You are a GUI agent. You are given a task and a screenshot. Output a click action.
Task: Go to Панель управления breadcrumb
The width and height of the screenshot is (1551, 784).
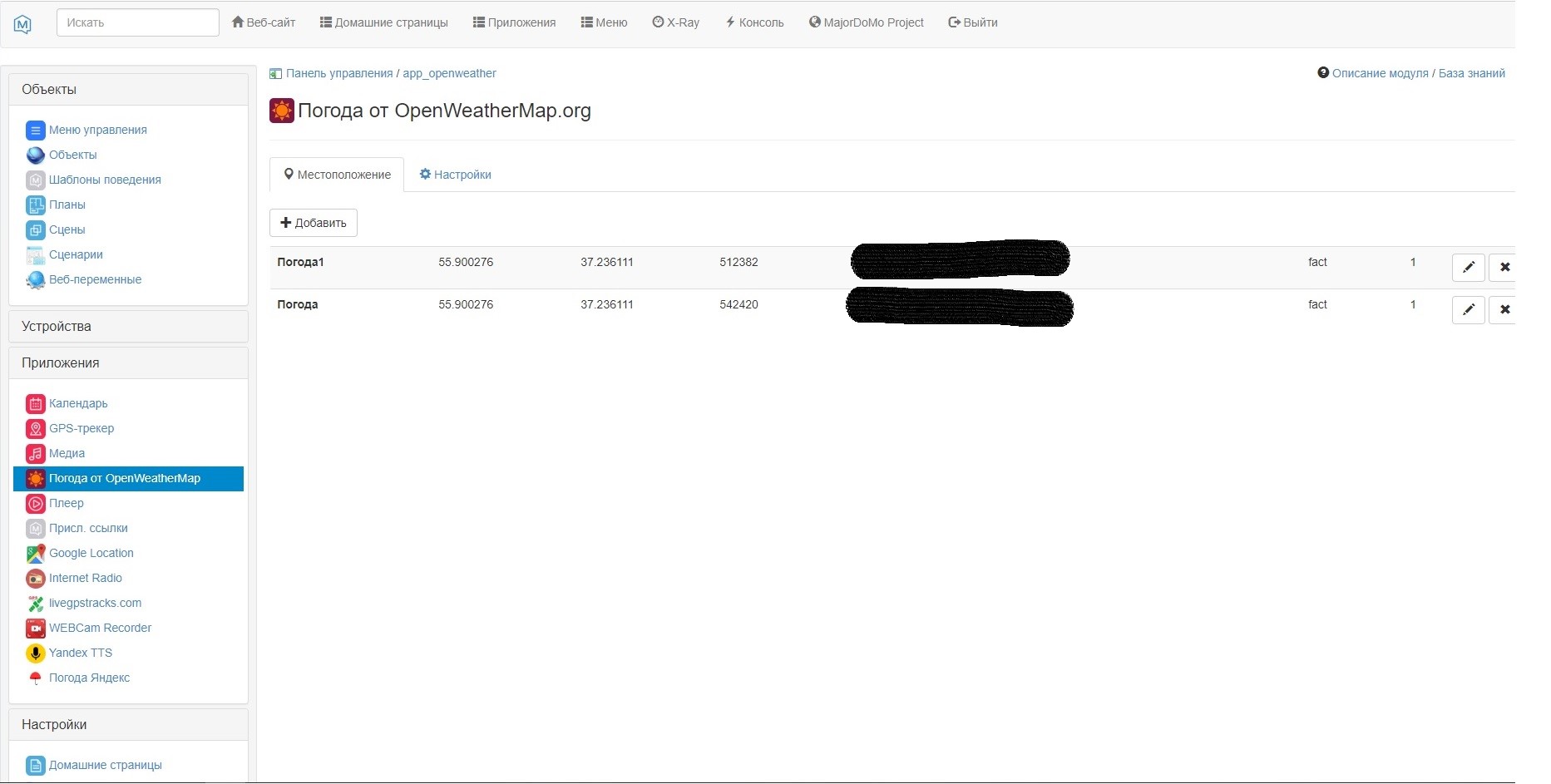click(339, 73)
